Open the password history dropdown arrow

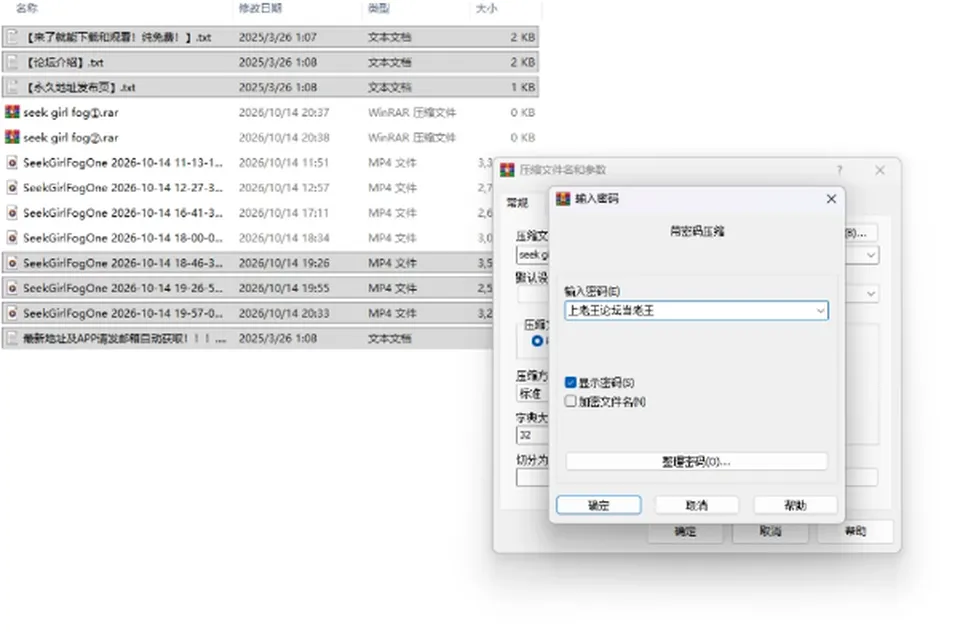click(820, 311)
